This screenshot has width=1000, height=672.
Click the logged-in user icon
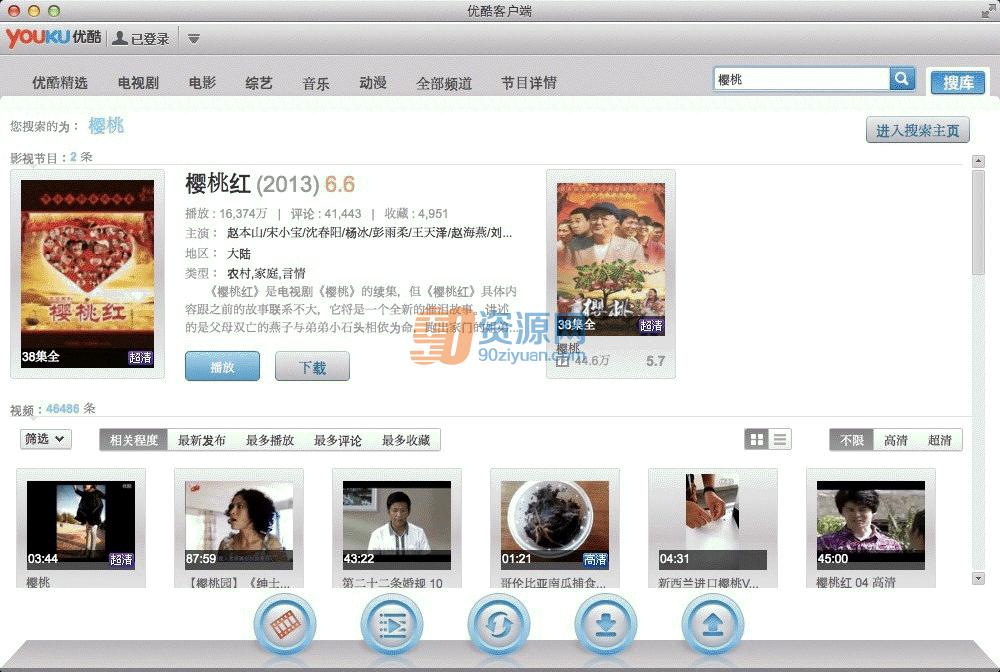[119, 38]
